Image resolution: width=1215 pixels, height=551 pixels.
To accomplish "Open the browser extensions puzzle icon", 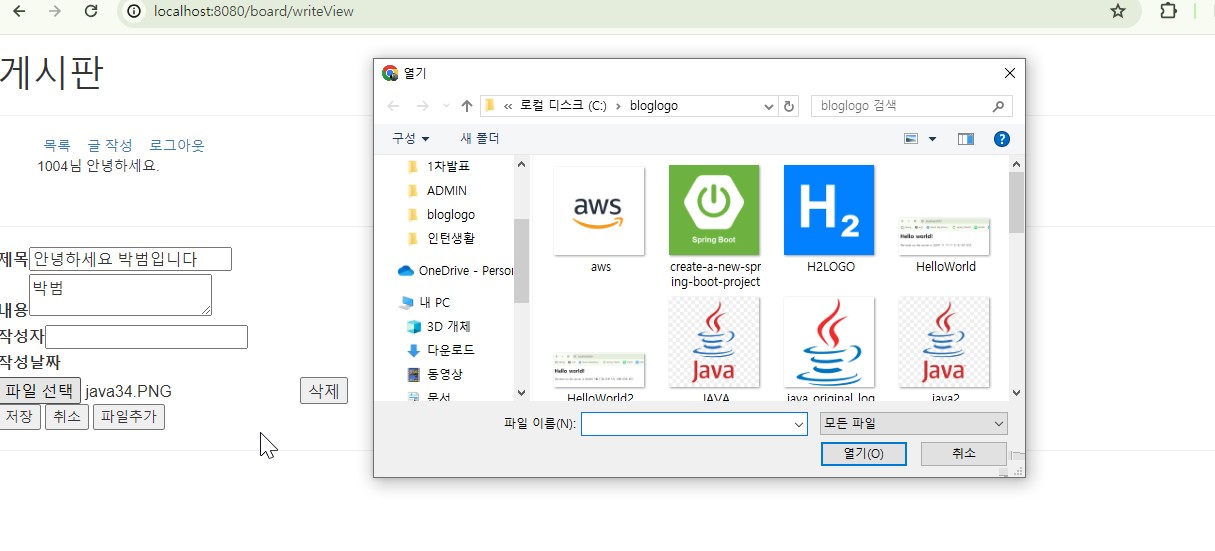I will [x=1168, y=11].
